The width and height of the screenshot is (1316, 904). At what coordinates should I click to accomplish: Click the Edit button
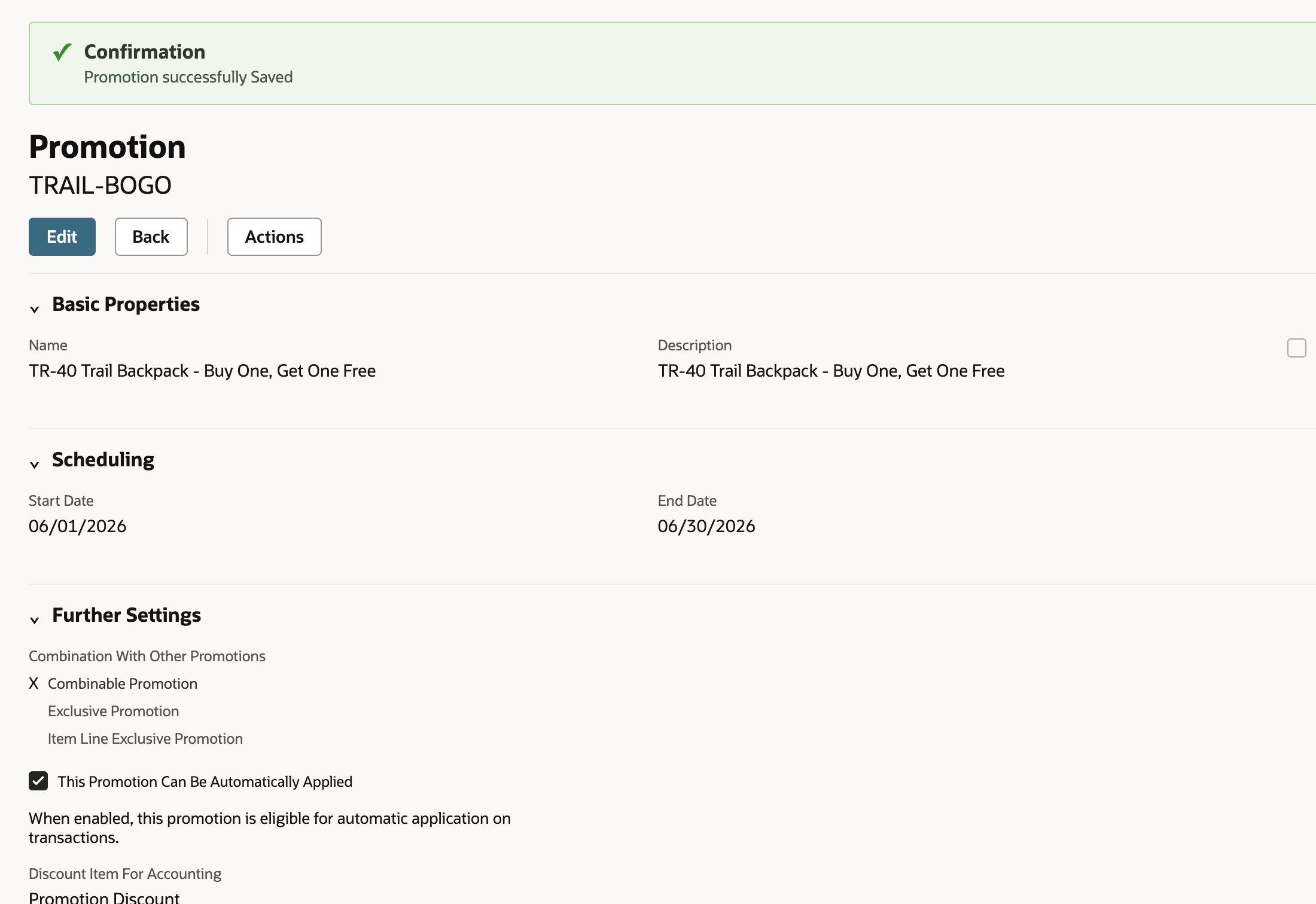tap(62, 237)
